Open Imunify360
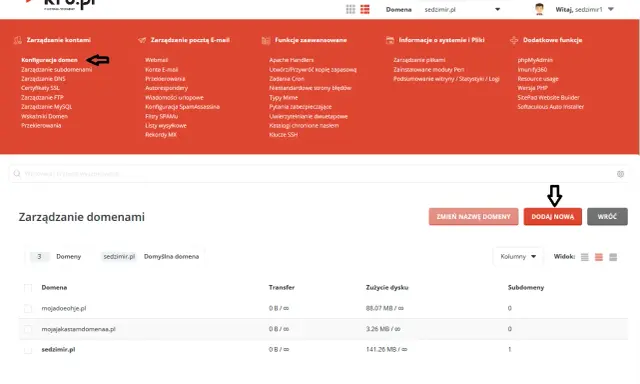 (532, 69)
